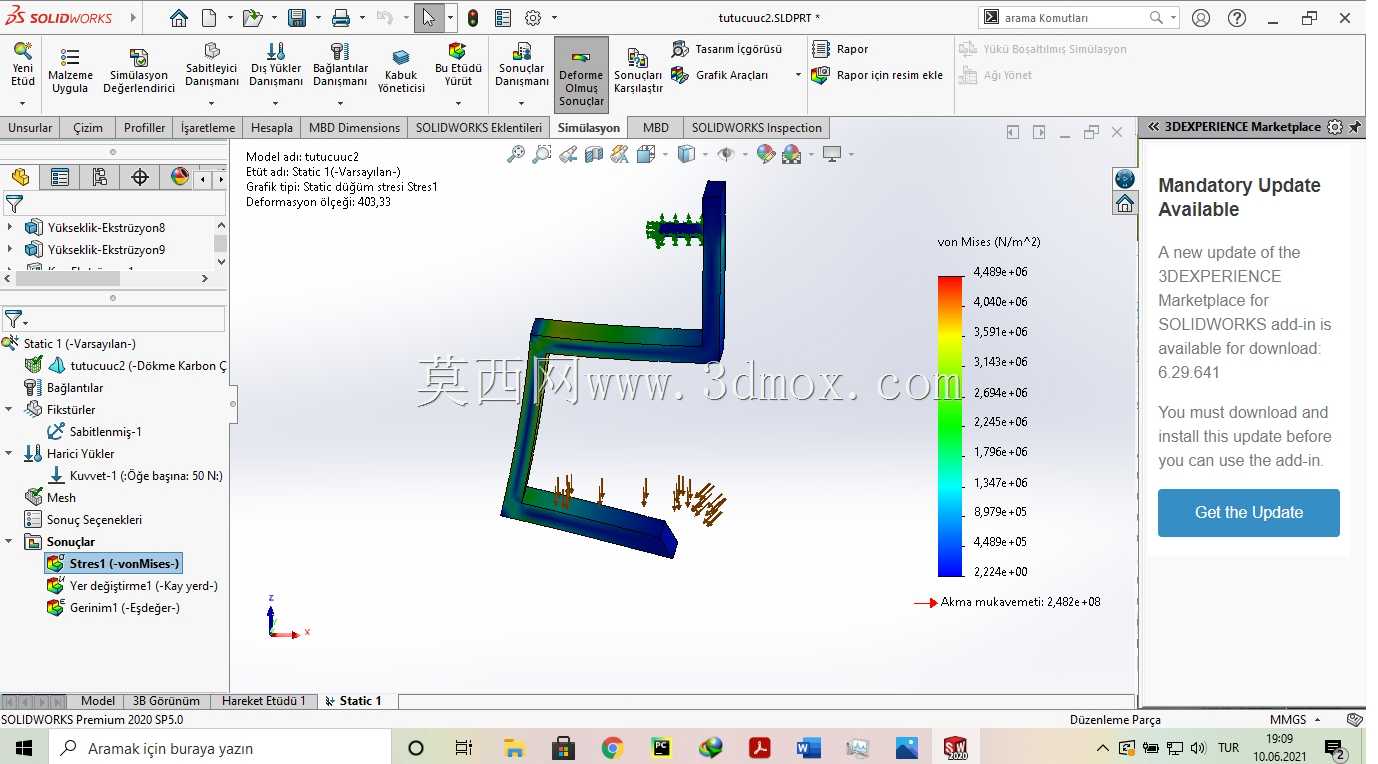The width and height of the screenshot is (1378, 764).
Task: Open the Hareket Etüdü 1 bottom tab
Action: [264, 701]
